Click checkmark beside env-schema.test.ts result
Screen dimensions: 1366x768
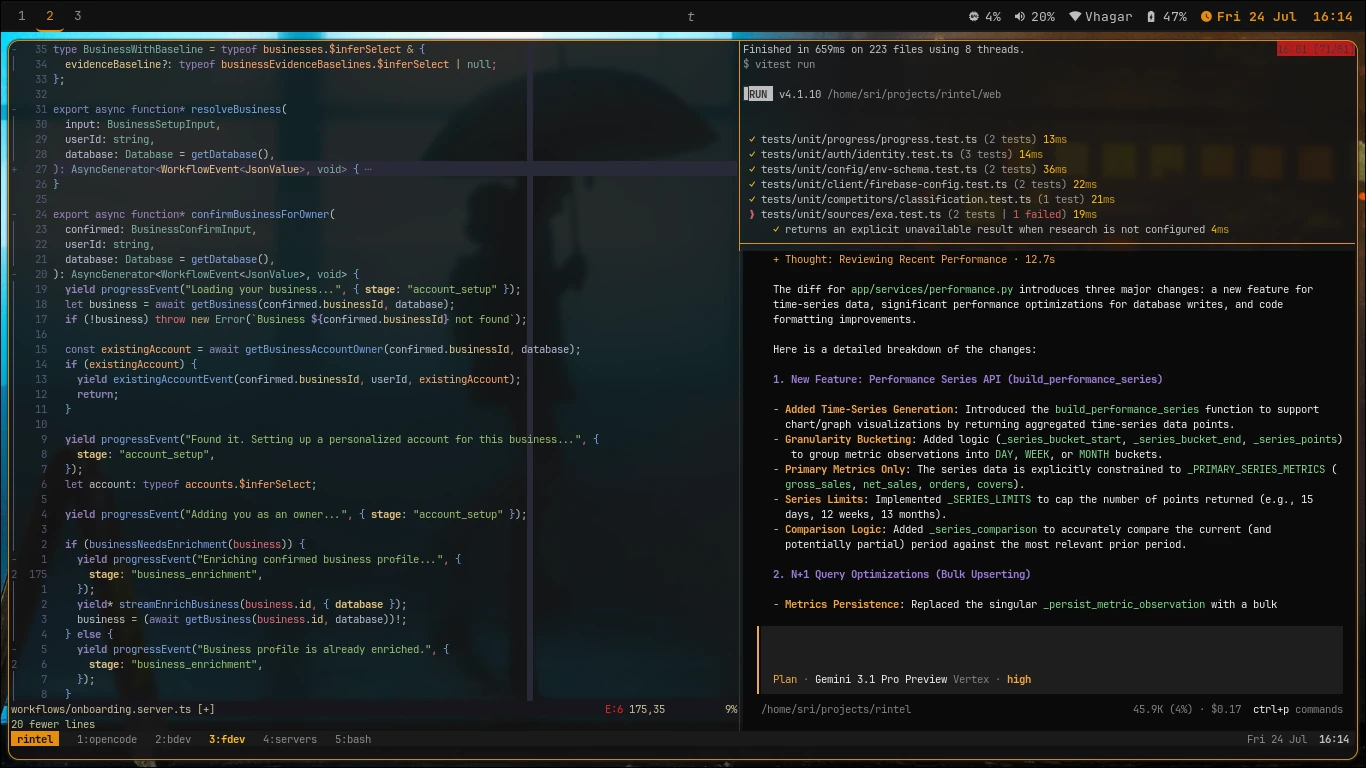click(x=752, y=170)
